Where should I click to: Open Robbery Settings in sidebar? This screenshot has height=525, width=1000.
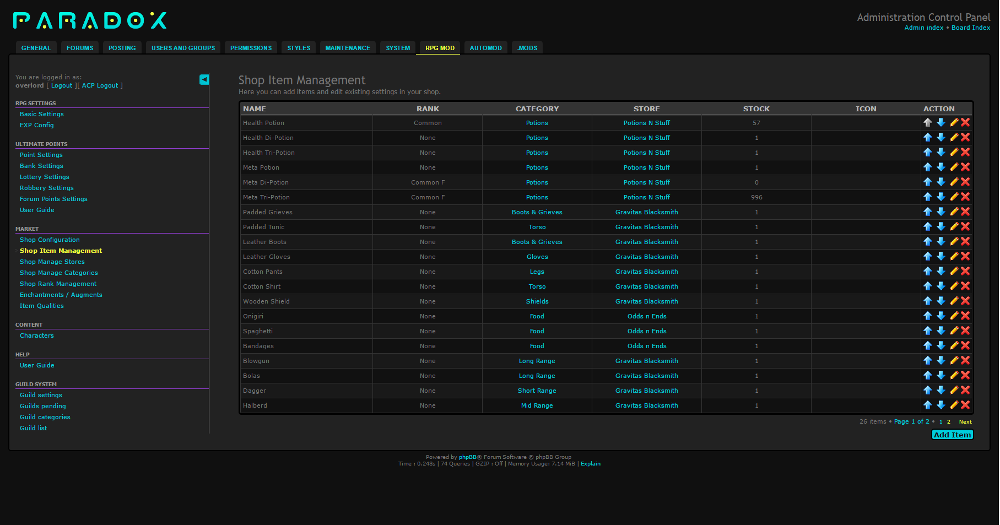[46, 188]
